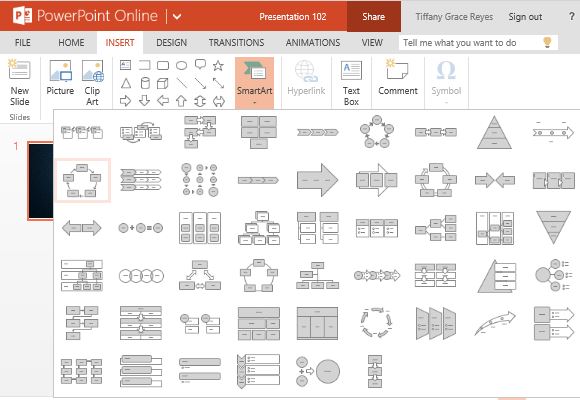Select the cylinder shape

145,83
